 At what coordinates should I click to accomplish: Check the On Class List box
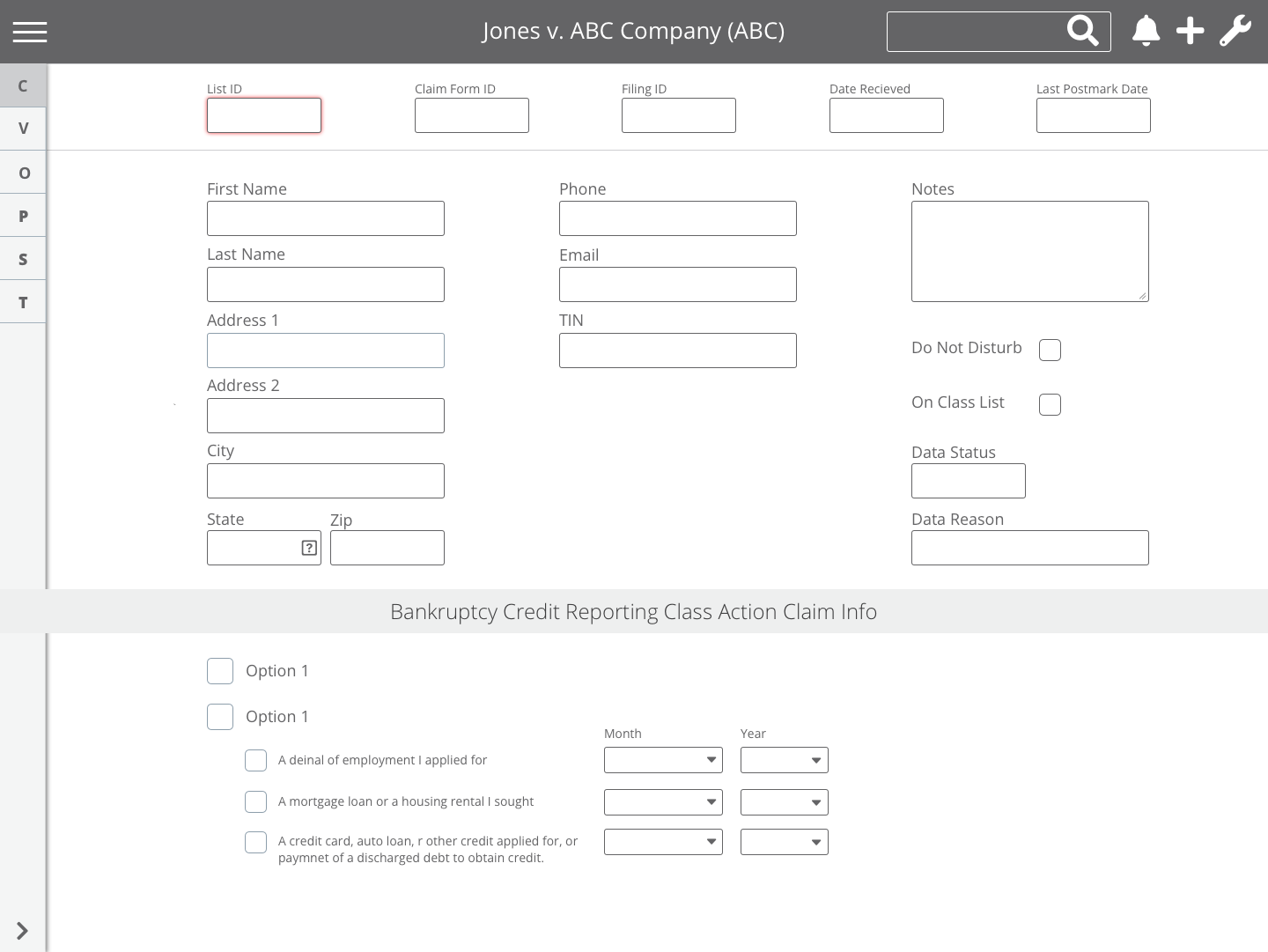[1050, 404]
